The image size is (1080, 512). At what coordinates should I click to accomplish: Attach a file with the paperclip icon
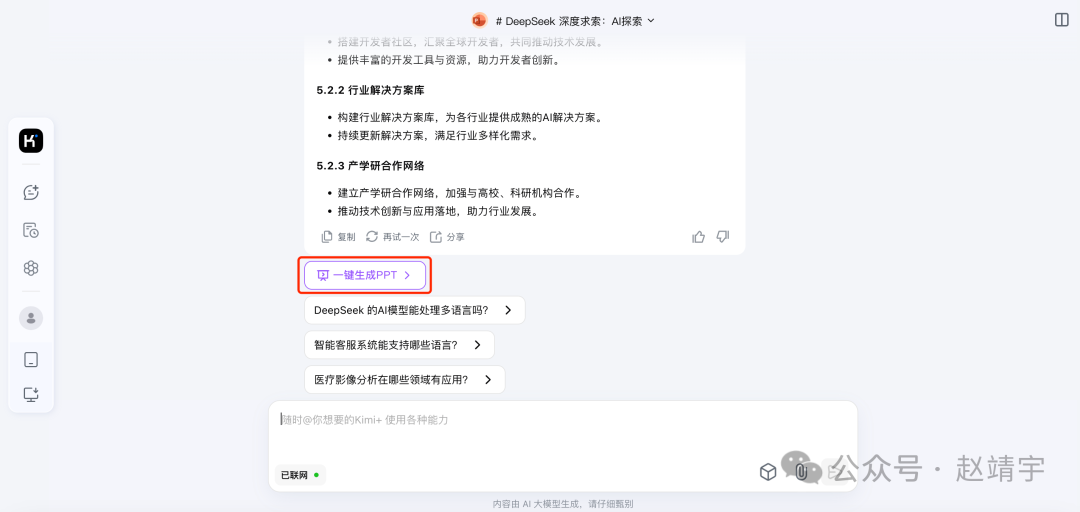pos(800,472)
